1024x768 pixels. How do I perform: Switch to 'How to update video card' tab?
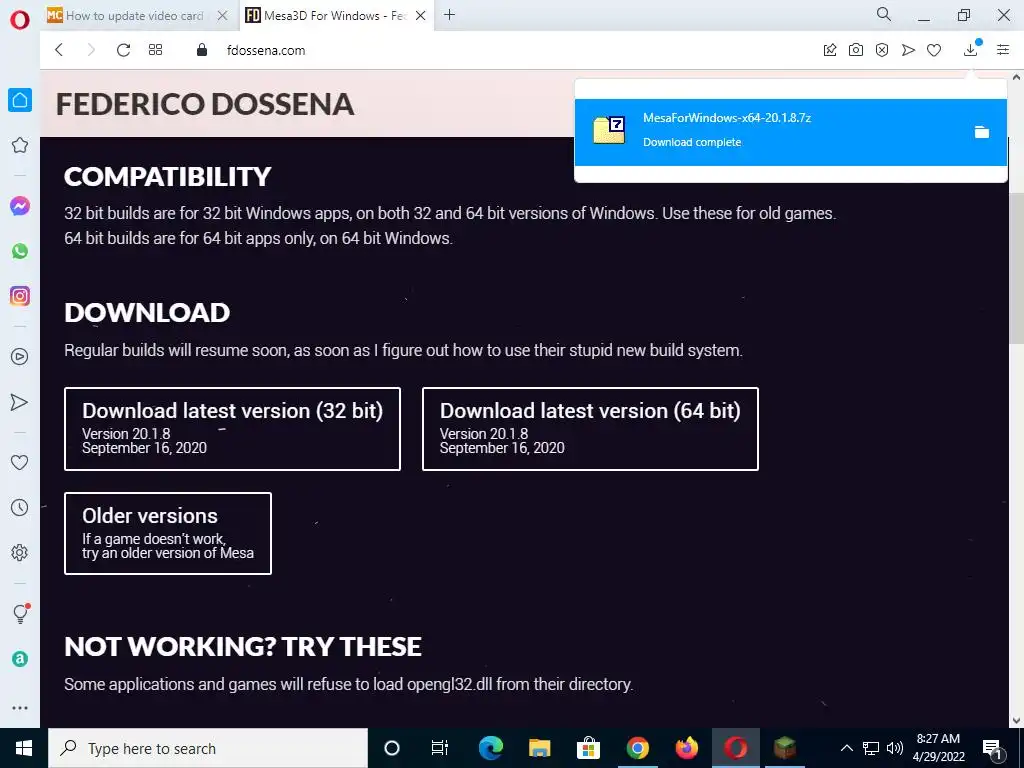coord(134,16)
